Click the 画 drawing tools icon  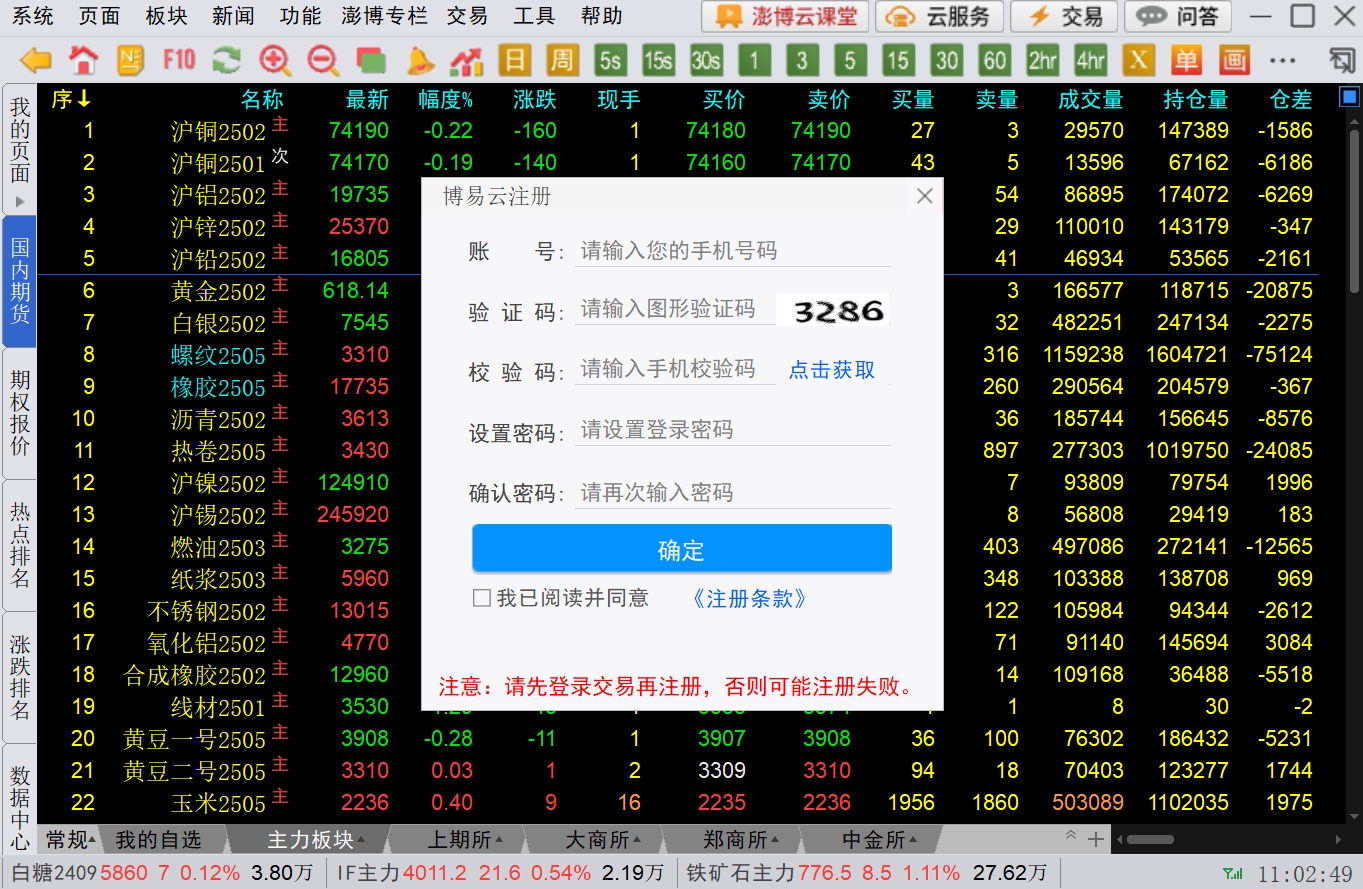click(x=1234, y=61)
